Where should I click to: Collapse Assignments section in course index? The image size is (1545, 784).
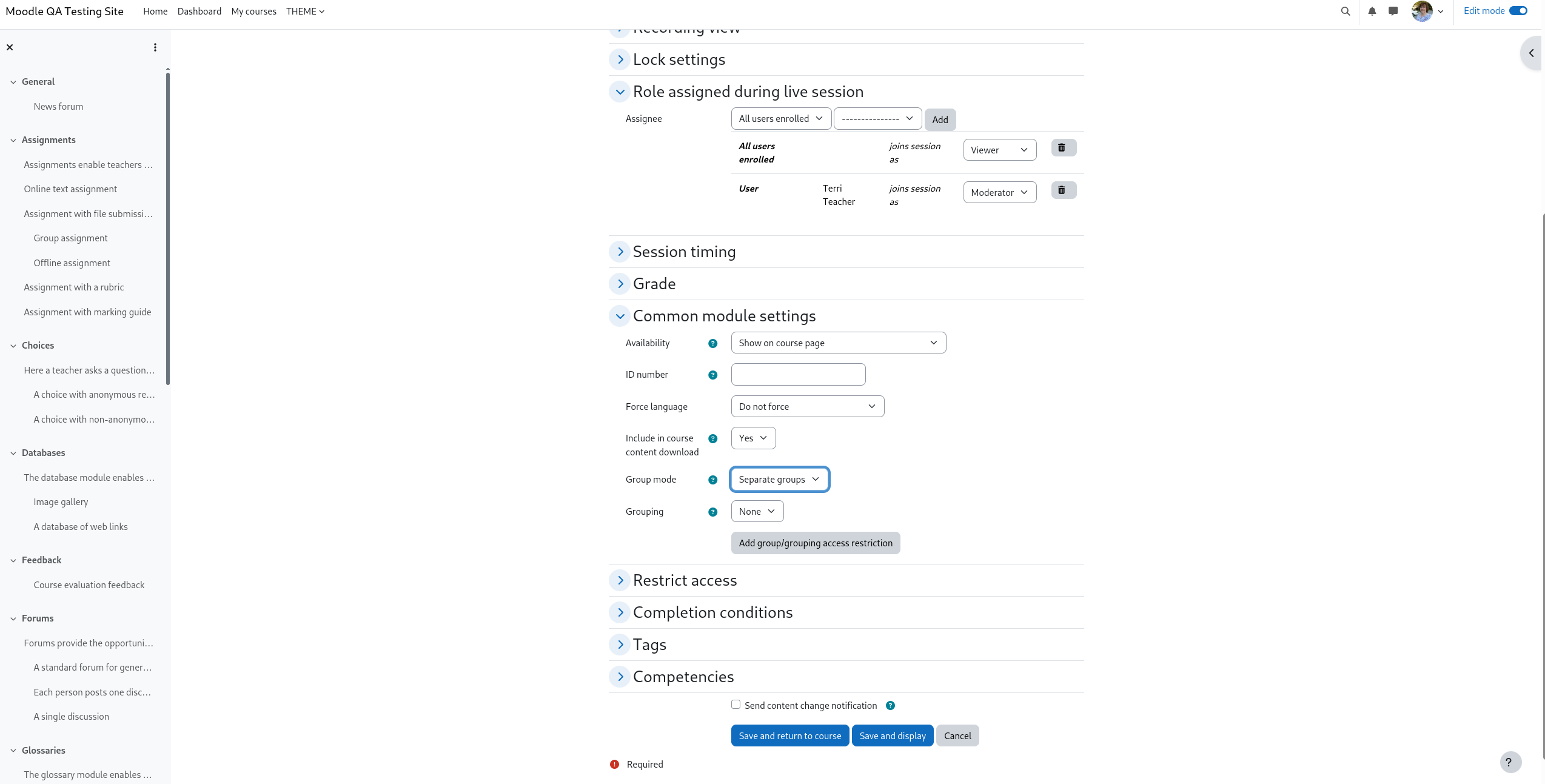coord(13,141)
